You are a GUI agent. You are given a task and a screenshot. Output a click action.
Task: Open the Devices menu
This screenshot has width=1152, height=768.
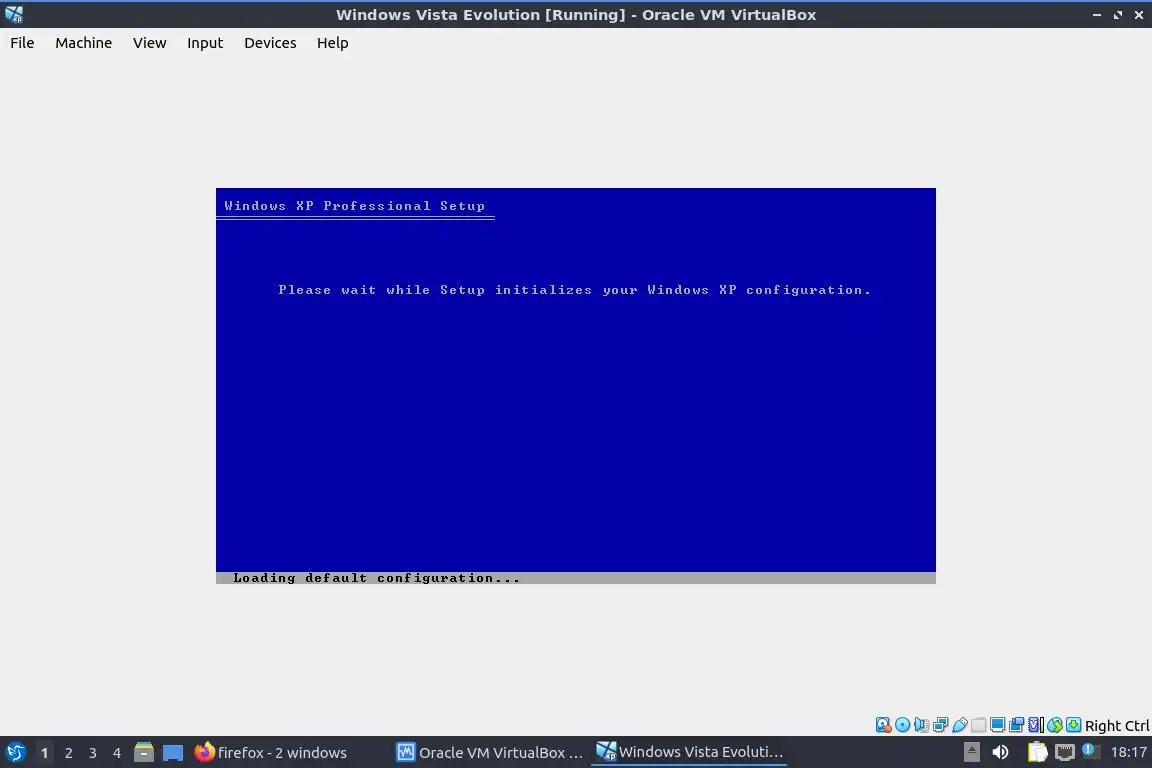270,43
